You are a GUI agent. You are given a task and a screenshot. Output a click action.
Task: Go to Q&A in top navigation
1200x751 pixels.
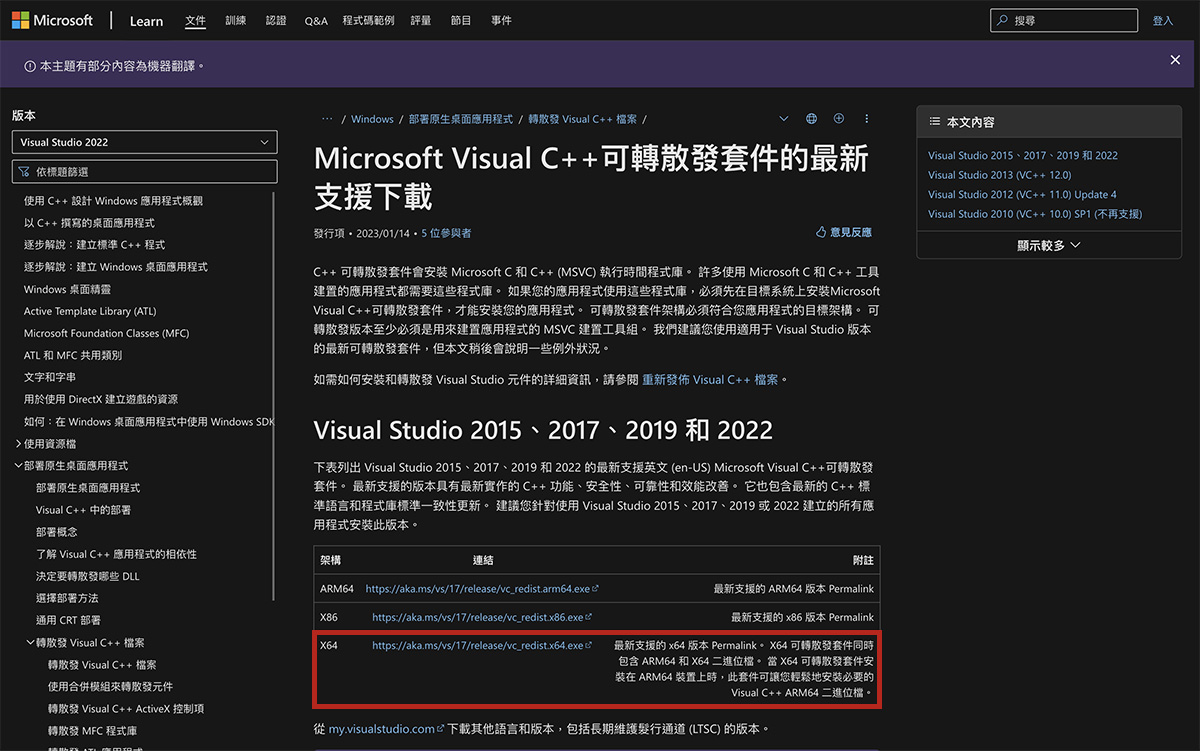pyautogui.click(x=316, y=20)
